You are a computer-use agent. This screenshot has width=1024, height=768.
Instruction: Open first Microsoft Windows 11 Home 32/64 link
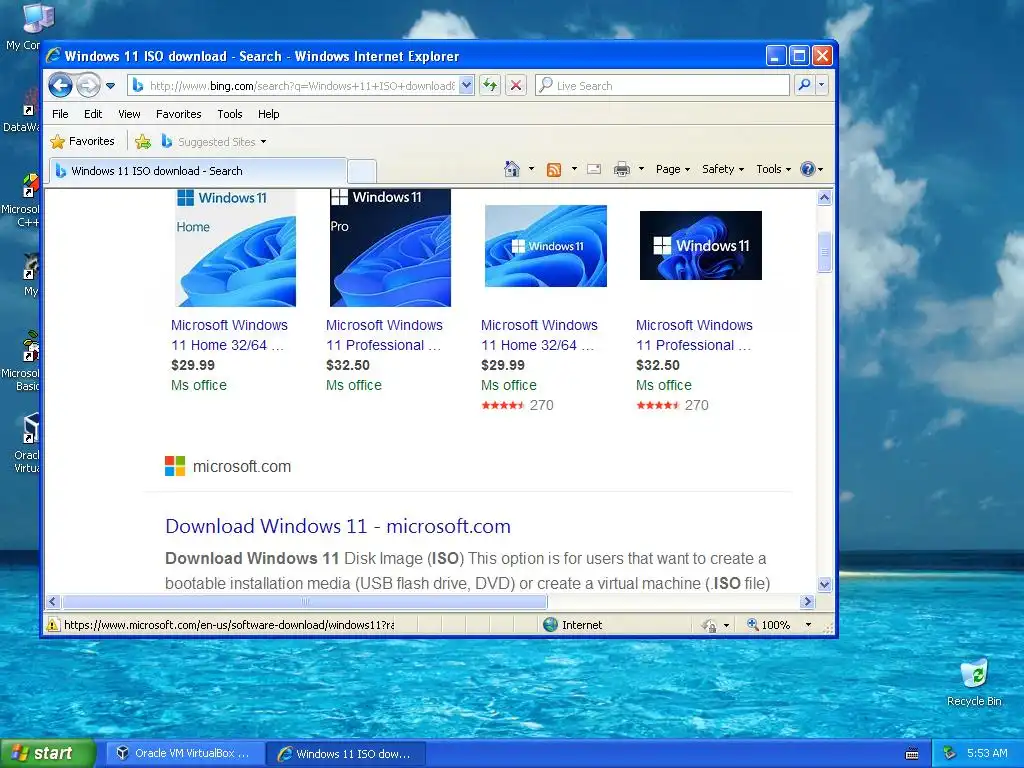point(229,335)
